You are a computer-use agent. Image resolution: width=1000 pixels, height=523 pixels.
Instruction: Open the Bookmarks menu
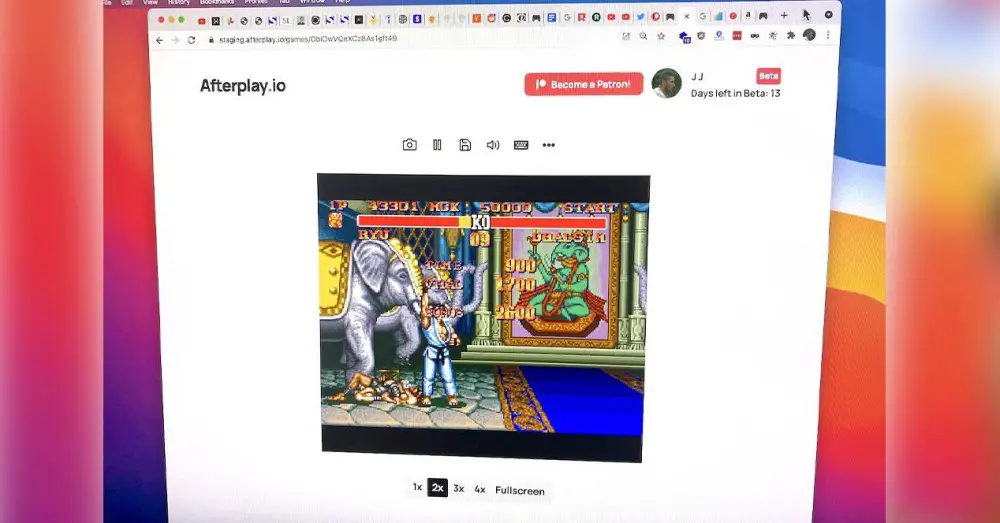[217, 3]
